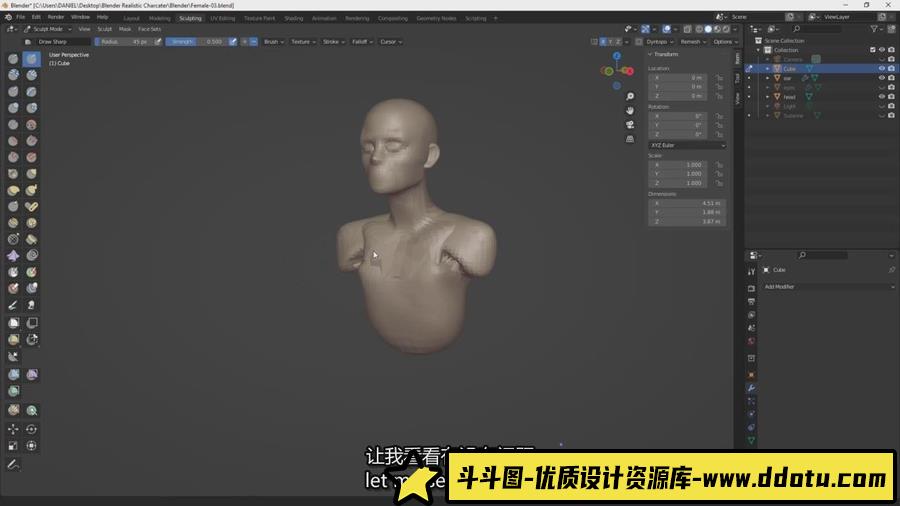The image size is (900, 506).
Task: Open the Remesh dropdown
Action: 693,42
